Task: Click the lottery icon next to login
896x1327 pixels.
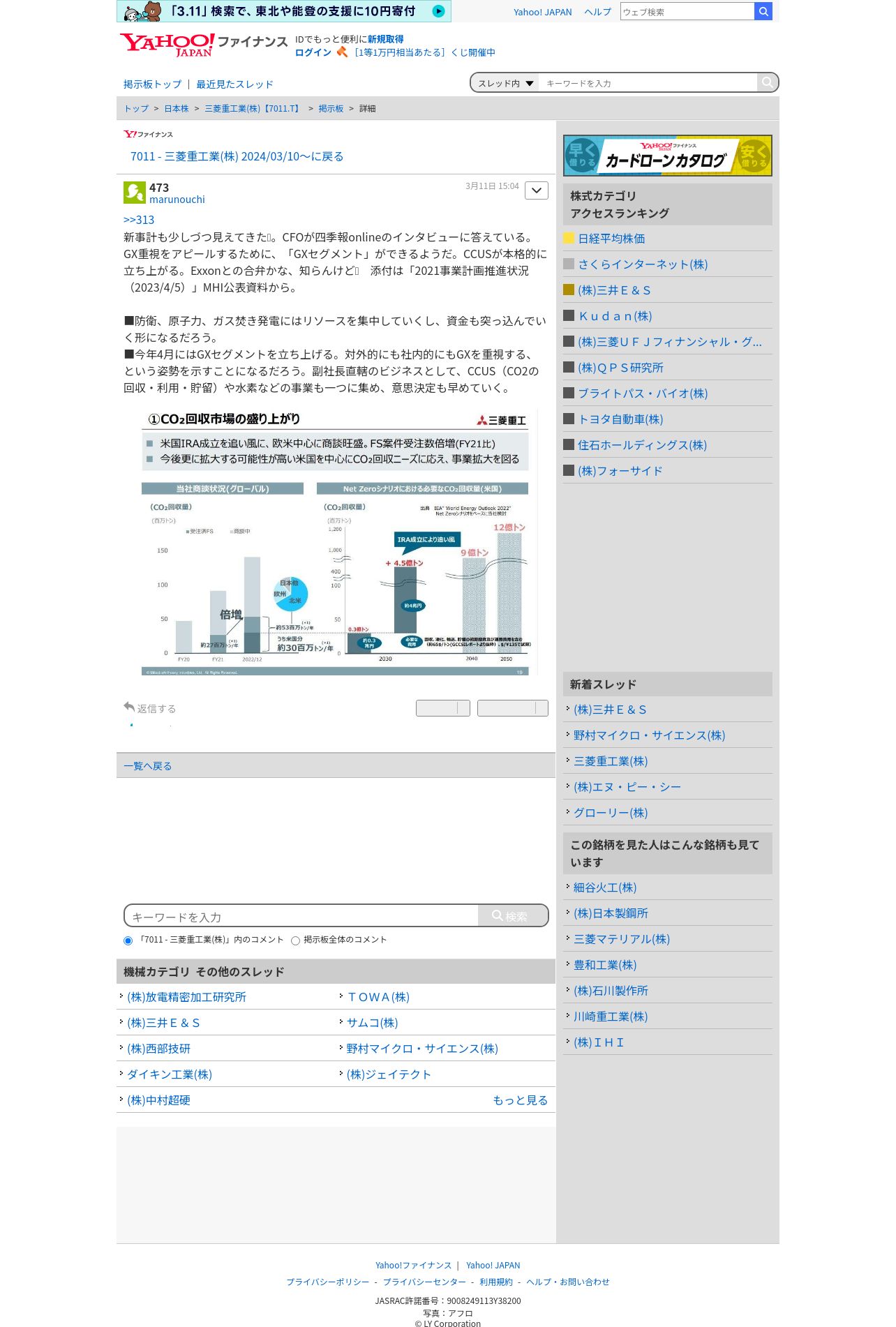Action: click(342, 52)
